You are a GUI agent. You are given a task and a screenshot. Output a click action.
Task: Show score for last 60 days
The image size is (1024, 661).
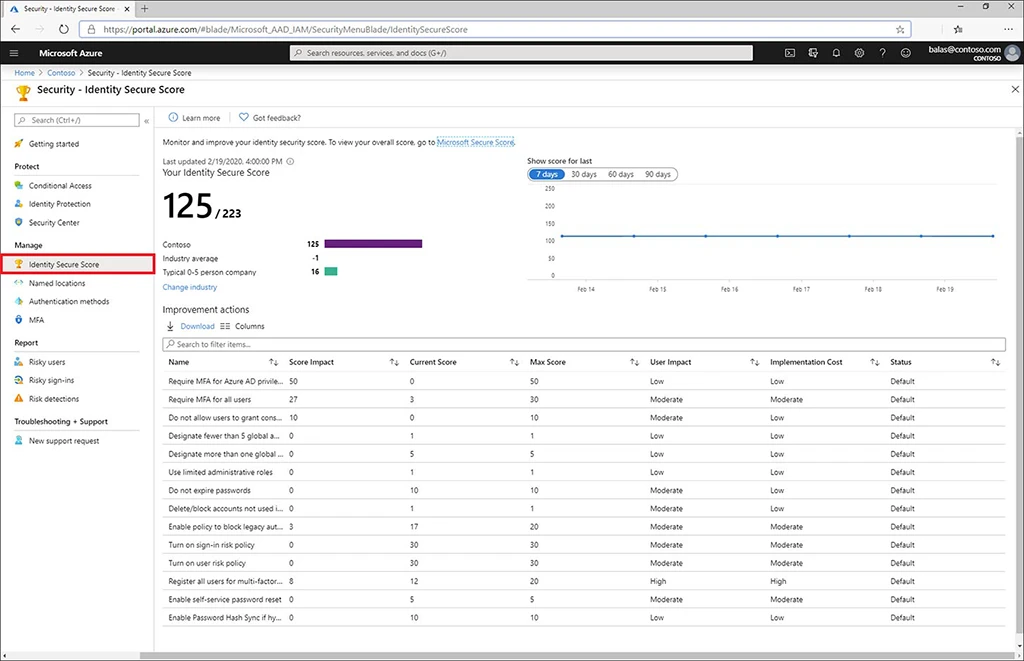(621, 174)
